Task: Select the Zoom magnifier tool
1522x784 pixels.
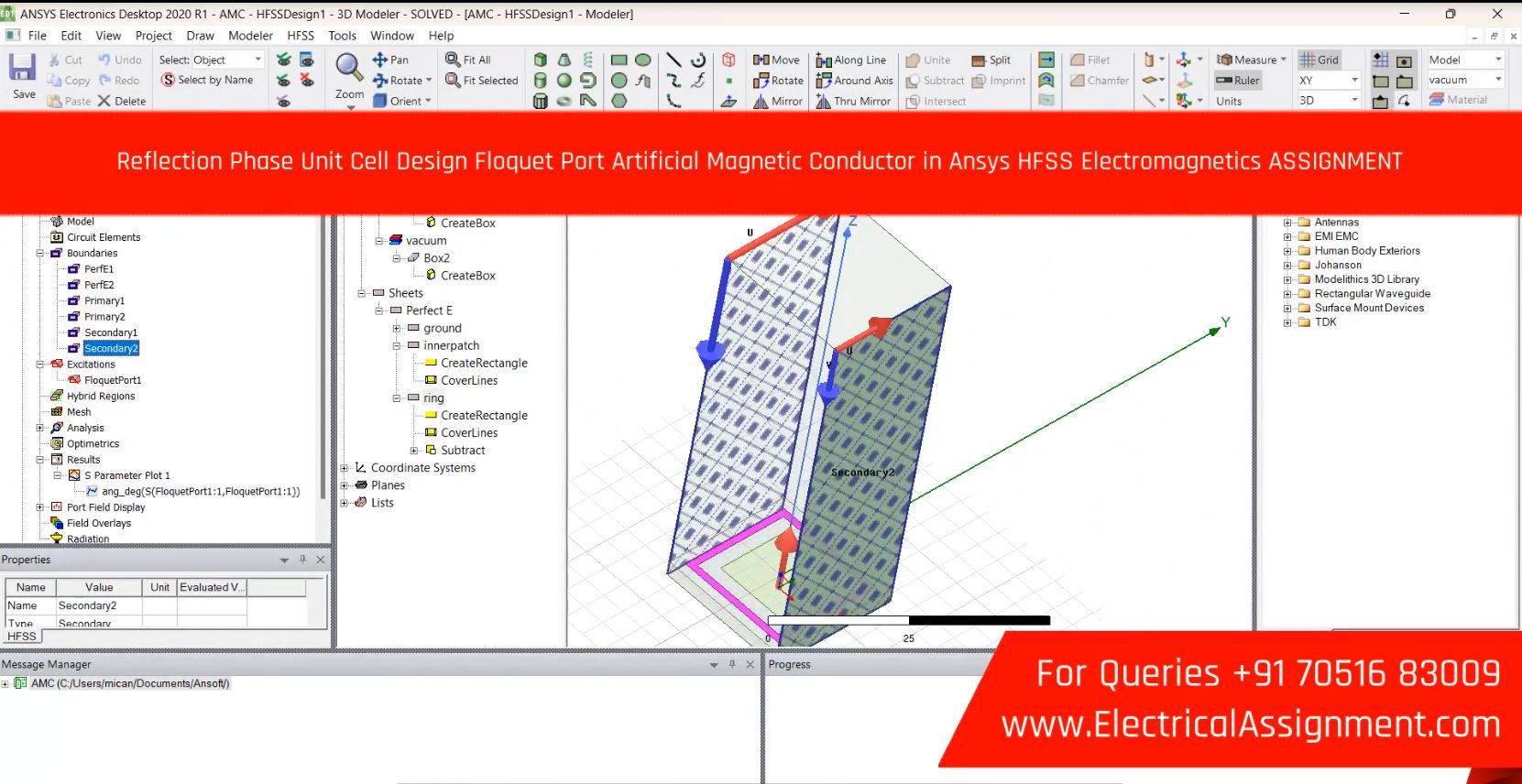Action: pos(348,67)
